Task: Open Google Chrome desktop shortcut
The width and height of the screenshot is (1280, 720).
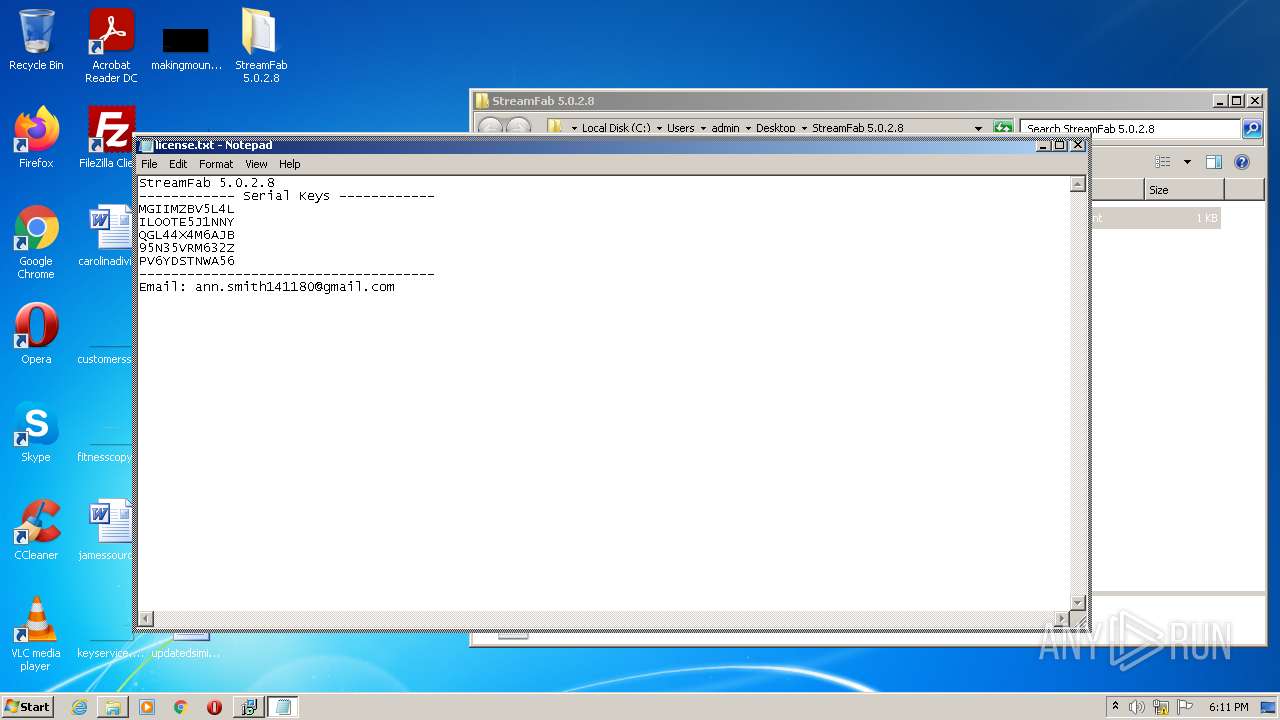Action: (36, 242)
